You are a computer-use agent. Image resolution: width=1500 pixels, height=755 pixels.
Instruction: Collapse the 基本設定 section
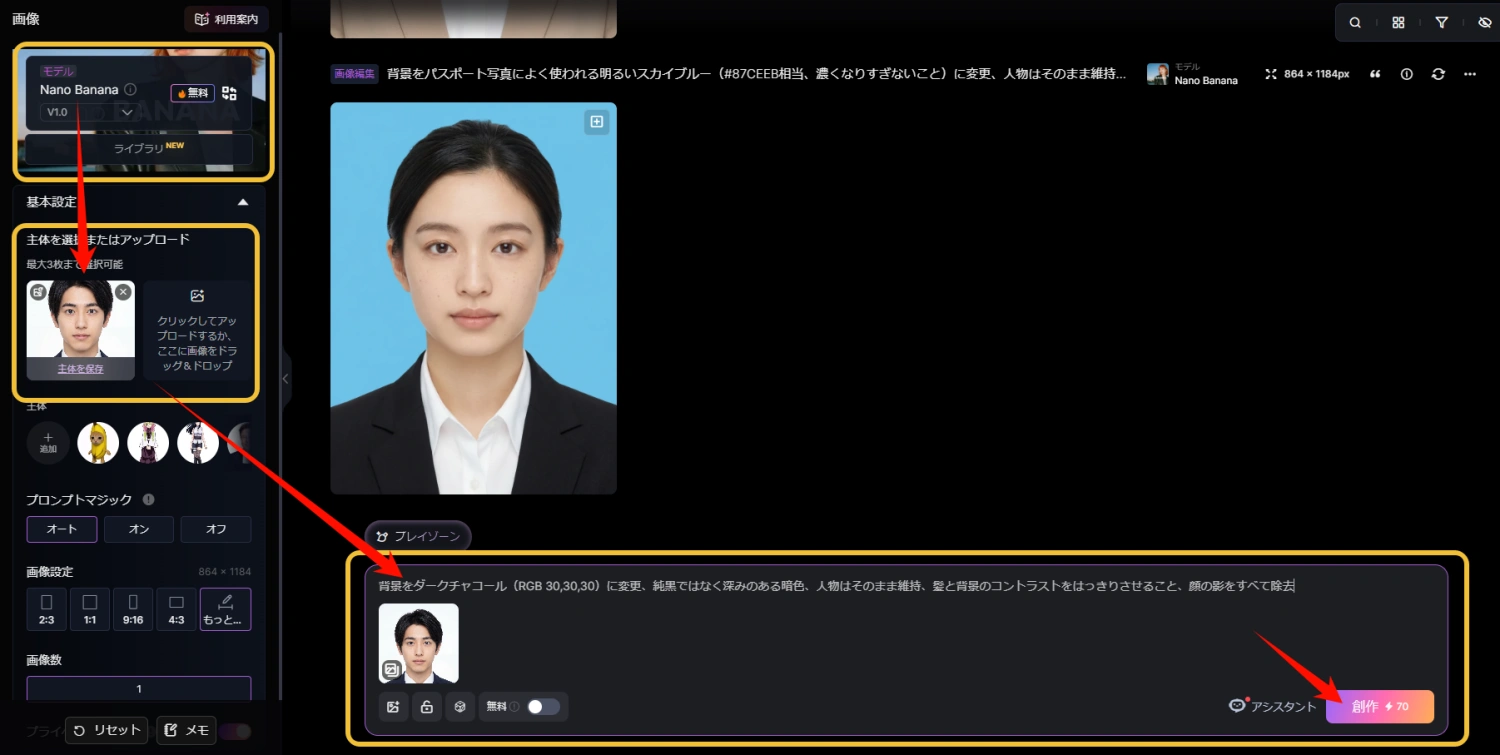click(x=242, y=201)
